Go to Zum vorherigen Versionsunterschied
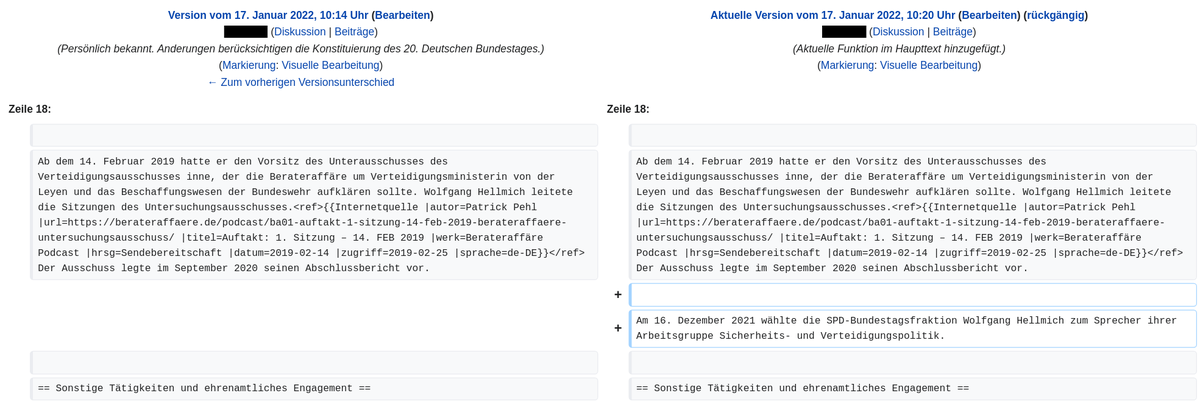 [300, 82]
